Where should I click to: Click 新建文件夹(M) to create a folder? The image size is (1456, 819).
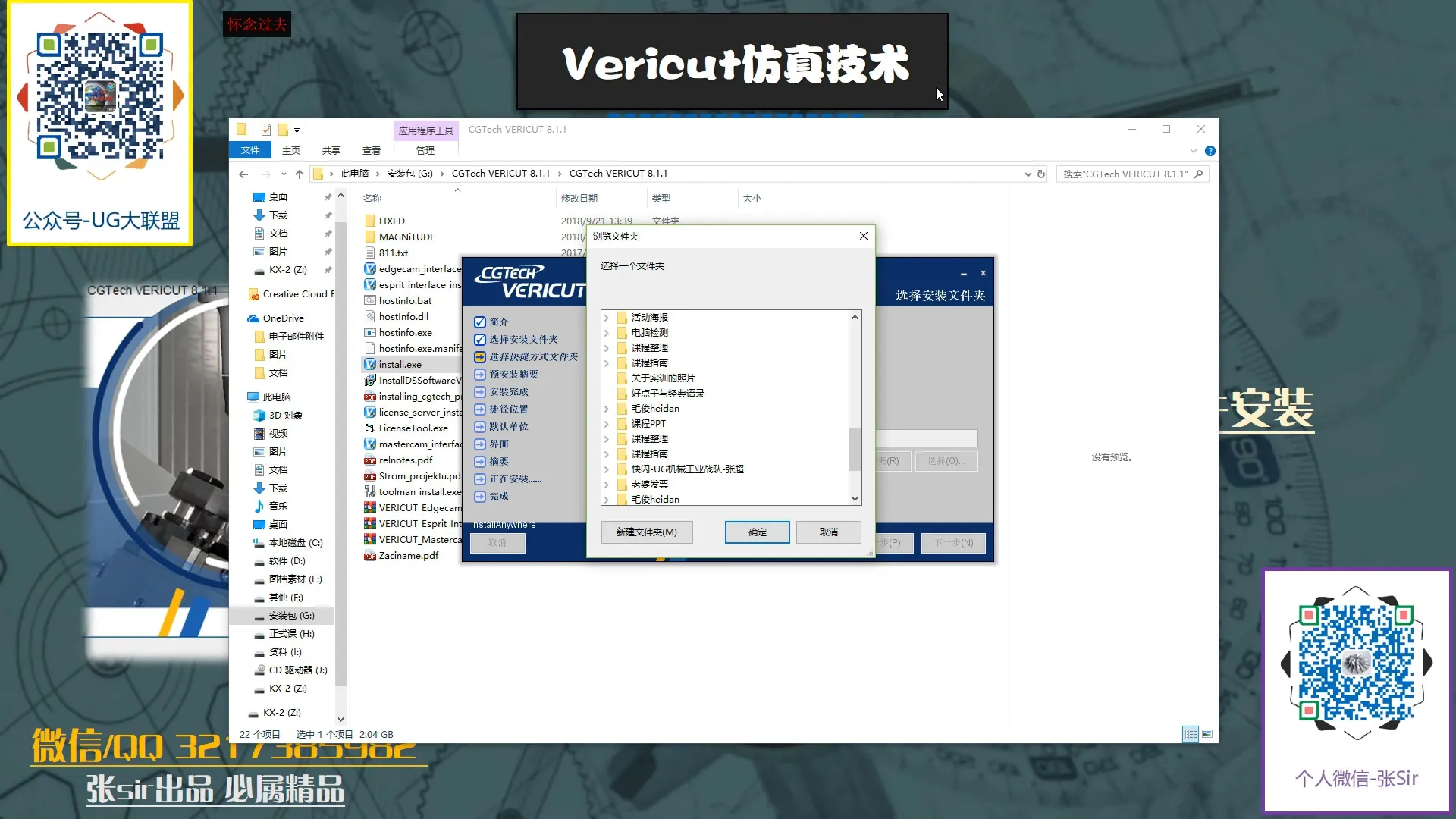(x=647, y=532)
